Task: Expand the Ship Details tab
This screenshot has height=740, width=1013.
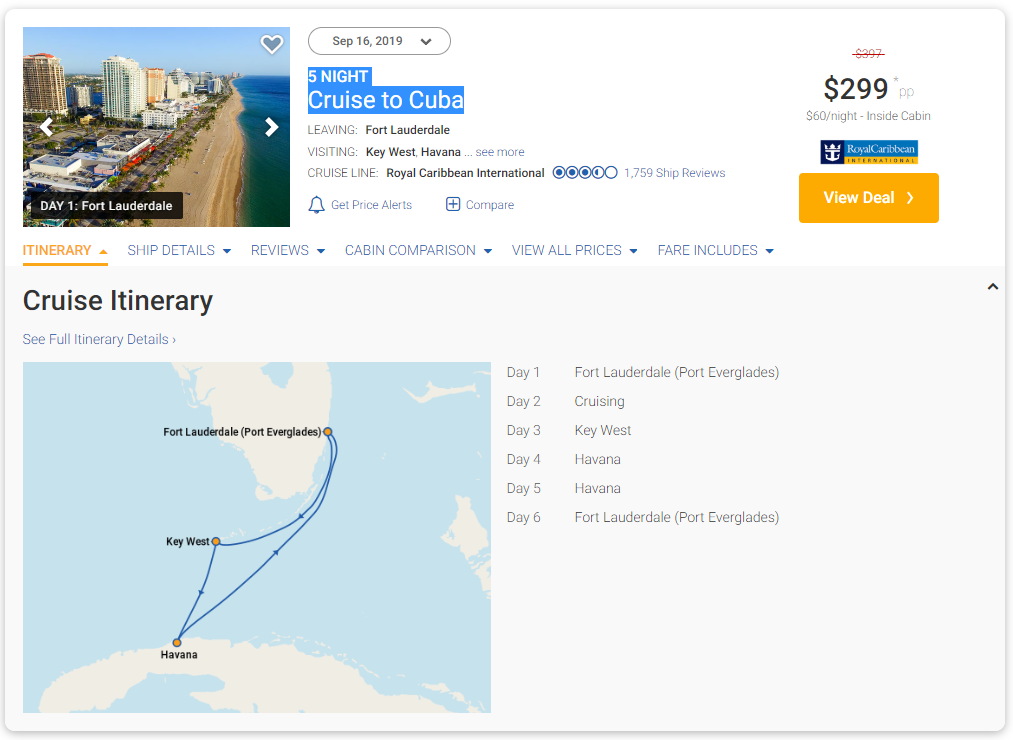Action: point(179,250)
